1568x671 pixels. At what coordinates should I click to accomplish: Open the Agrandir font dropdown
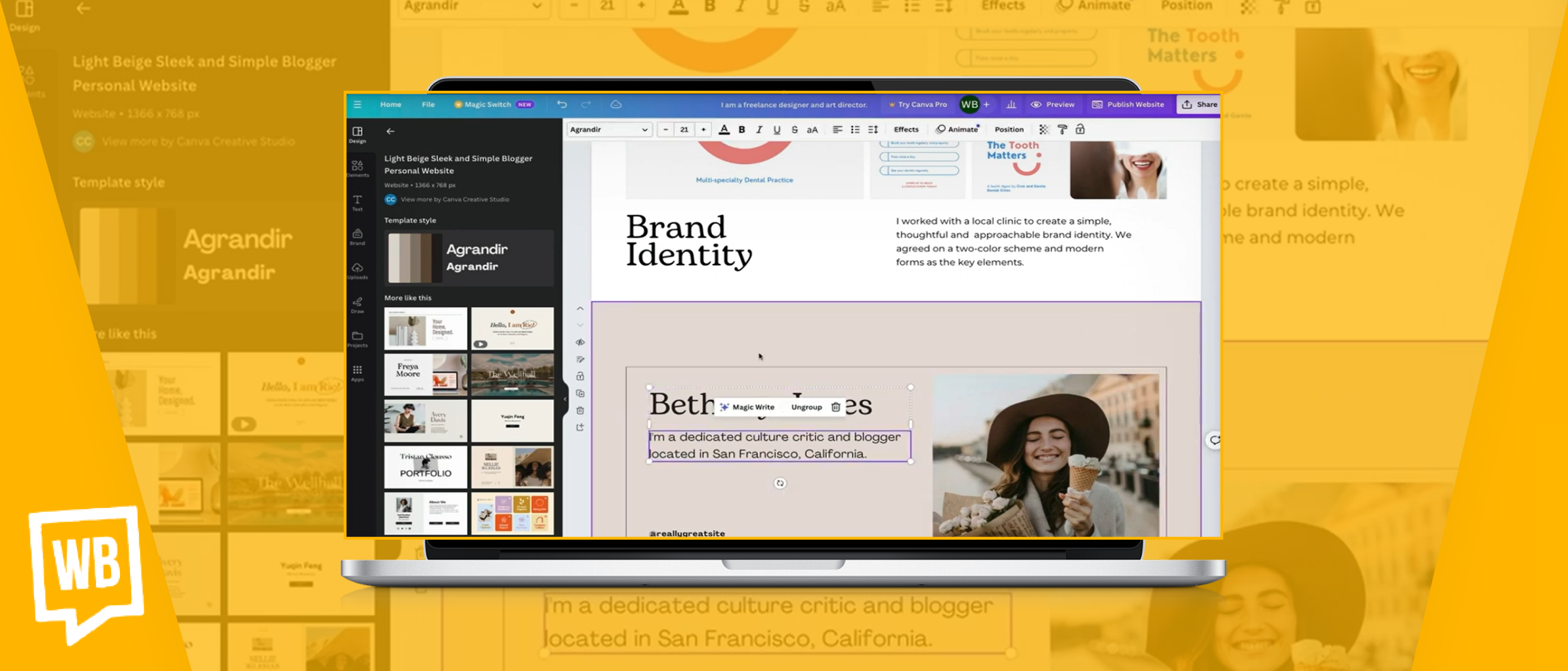click(x=609, y=129)
